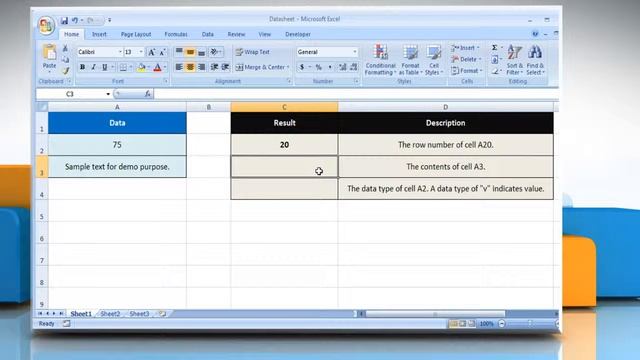Click the Select All corner box
Screen dimensions: 640x360
tap(42, 107)
